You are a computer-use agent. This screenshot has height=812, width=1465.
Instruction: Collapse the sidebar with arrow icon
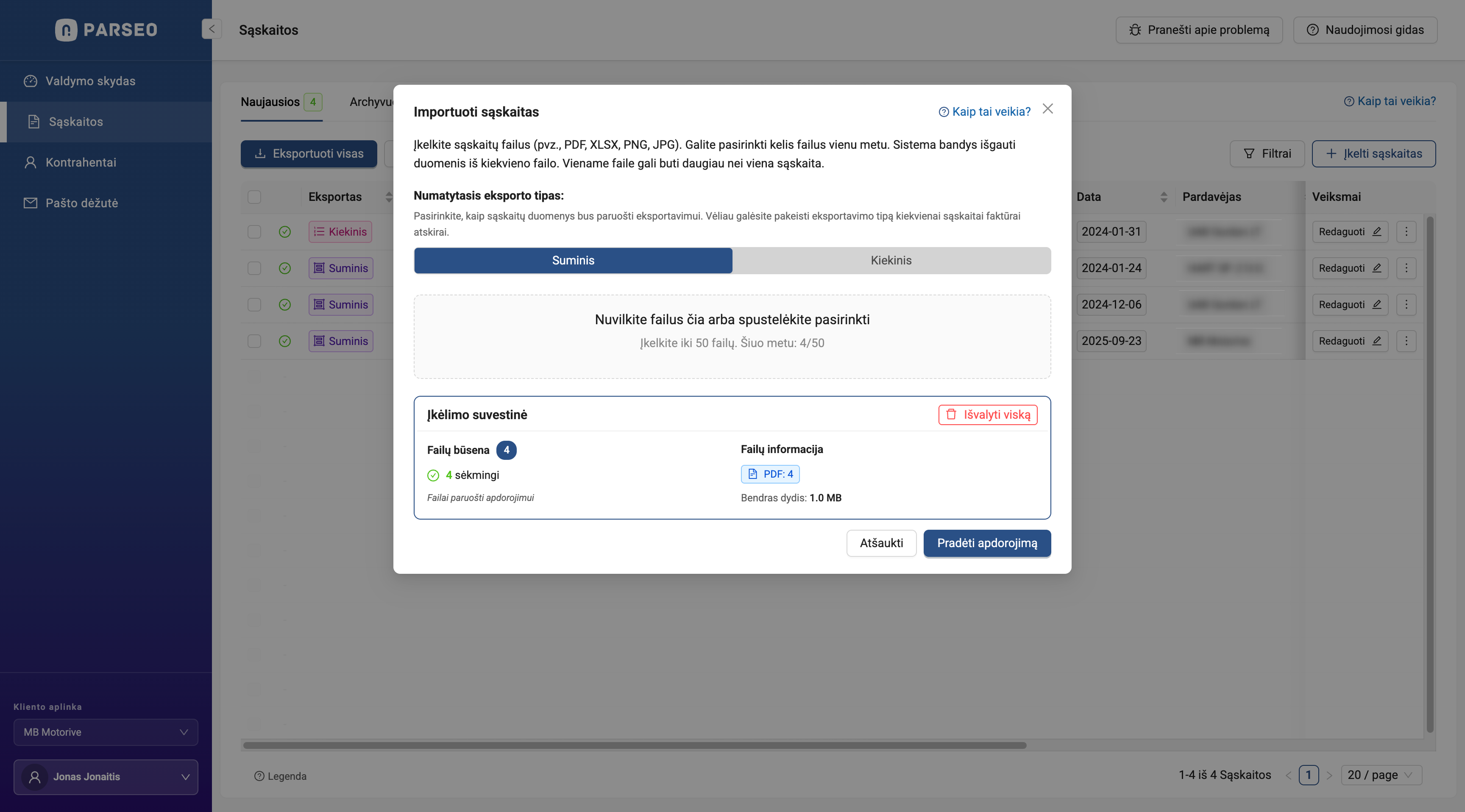point(211,29)
